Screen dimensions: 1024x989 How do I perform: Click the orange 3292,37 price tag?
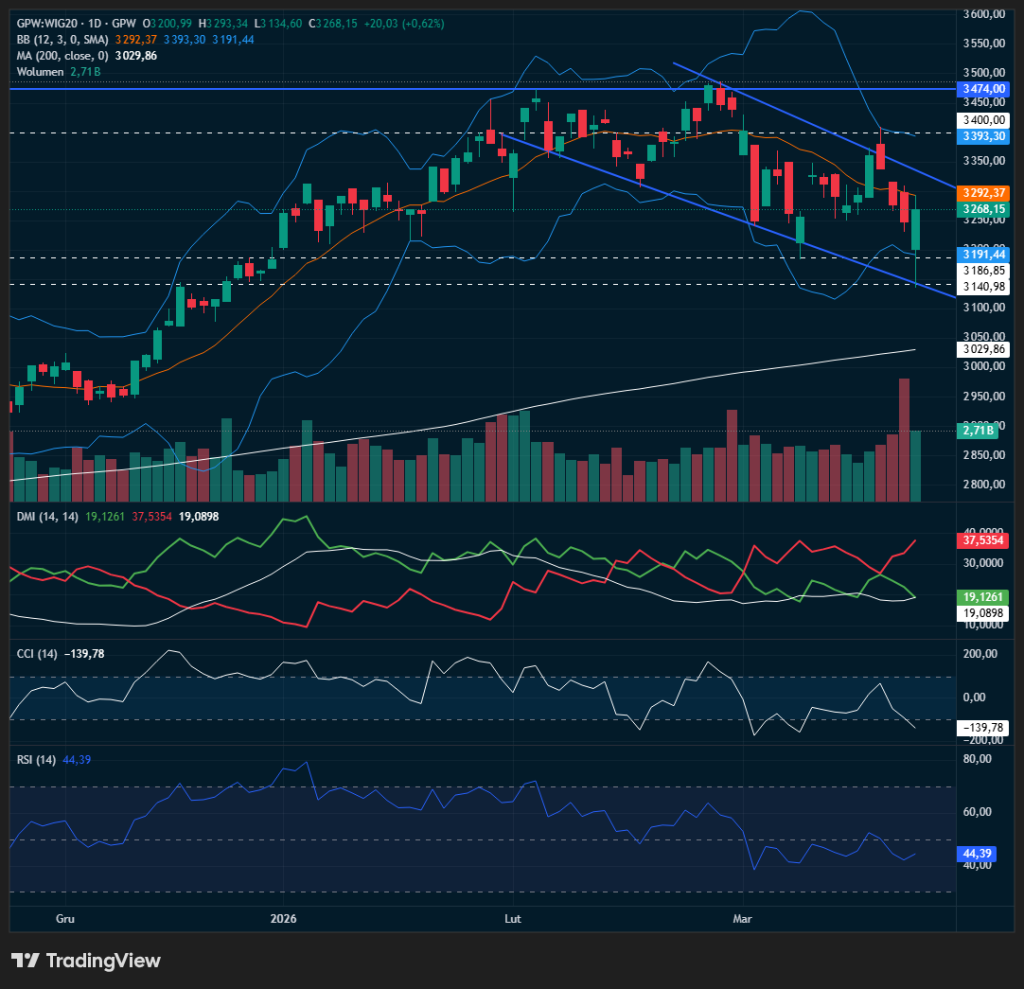point(982,192)
